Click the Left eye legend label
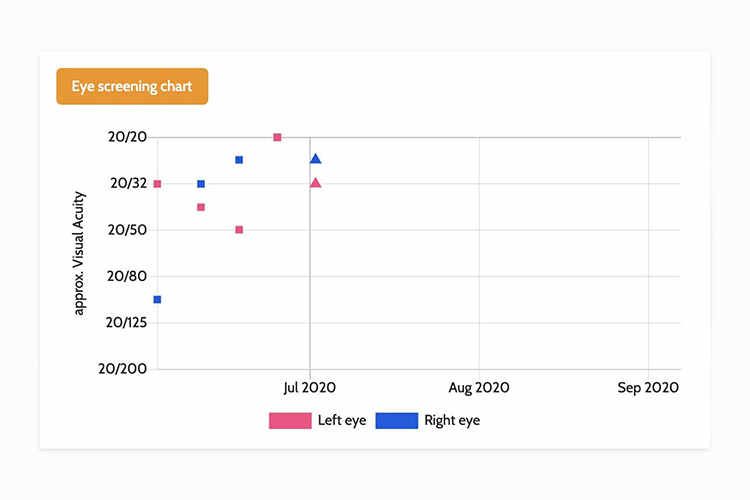Viewport: 750px width, 500px height. [x=341, y=421]
